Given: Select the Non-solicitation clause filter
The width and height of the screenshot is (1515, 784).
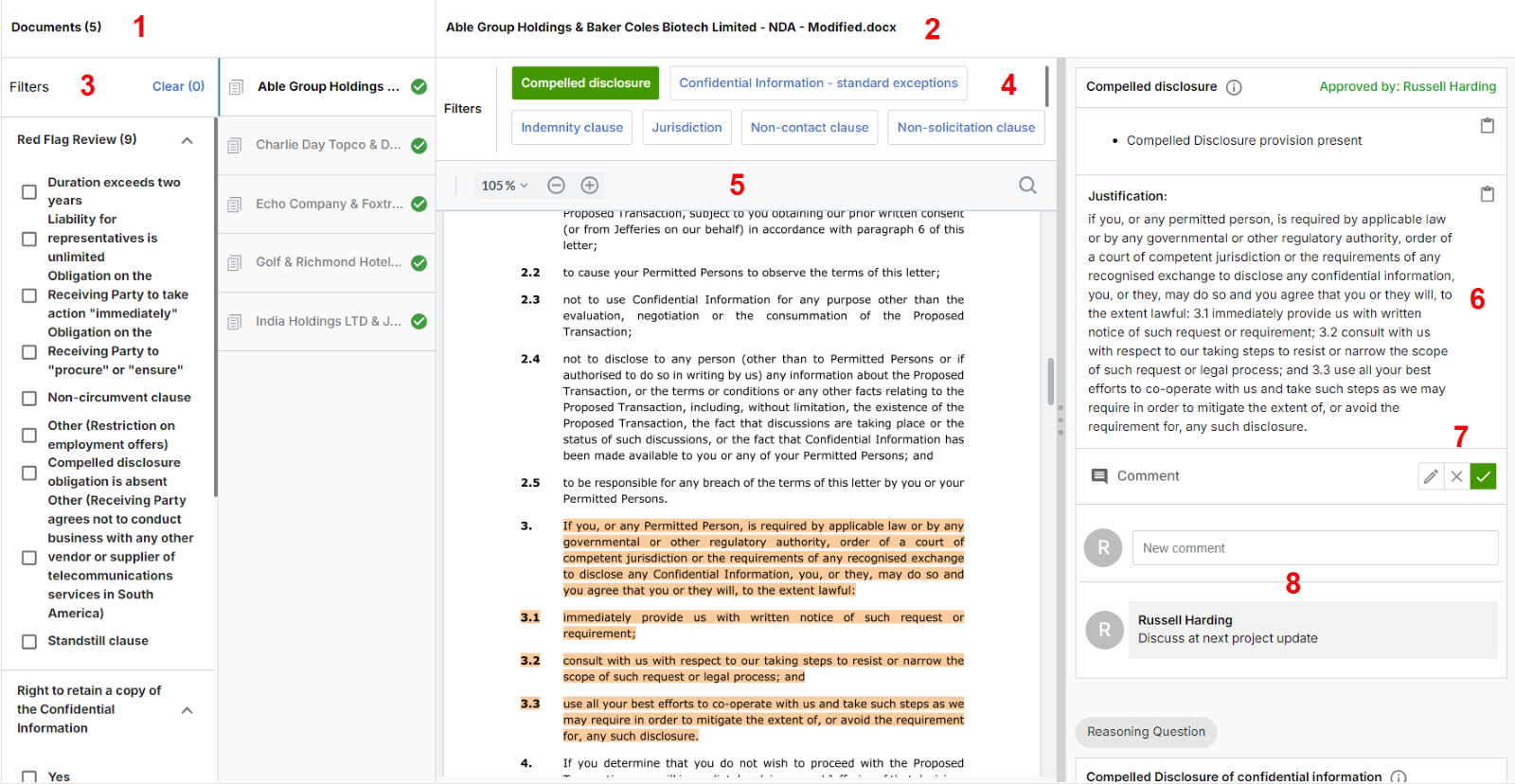Looking at the screenshot, I should click(x=966, y=128).
